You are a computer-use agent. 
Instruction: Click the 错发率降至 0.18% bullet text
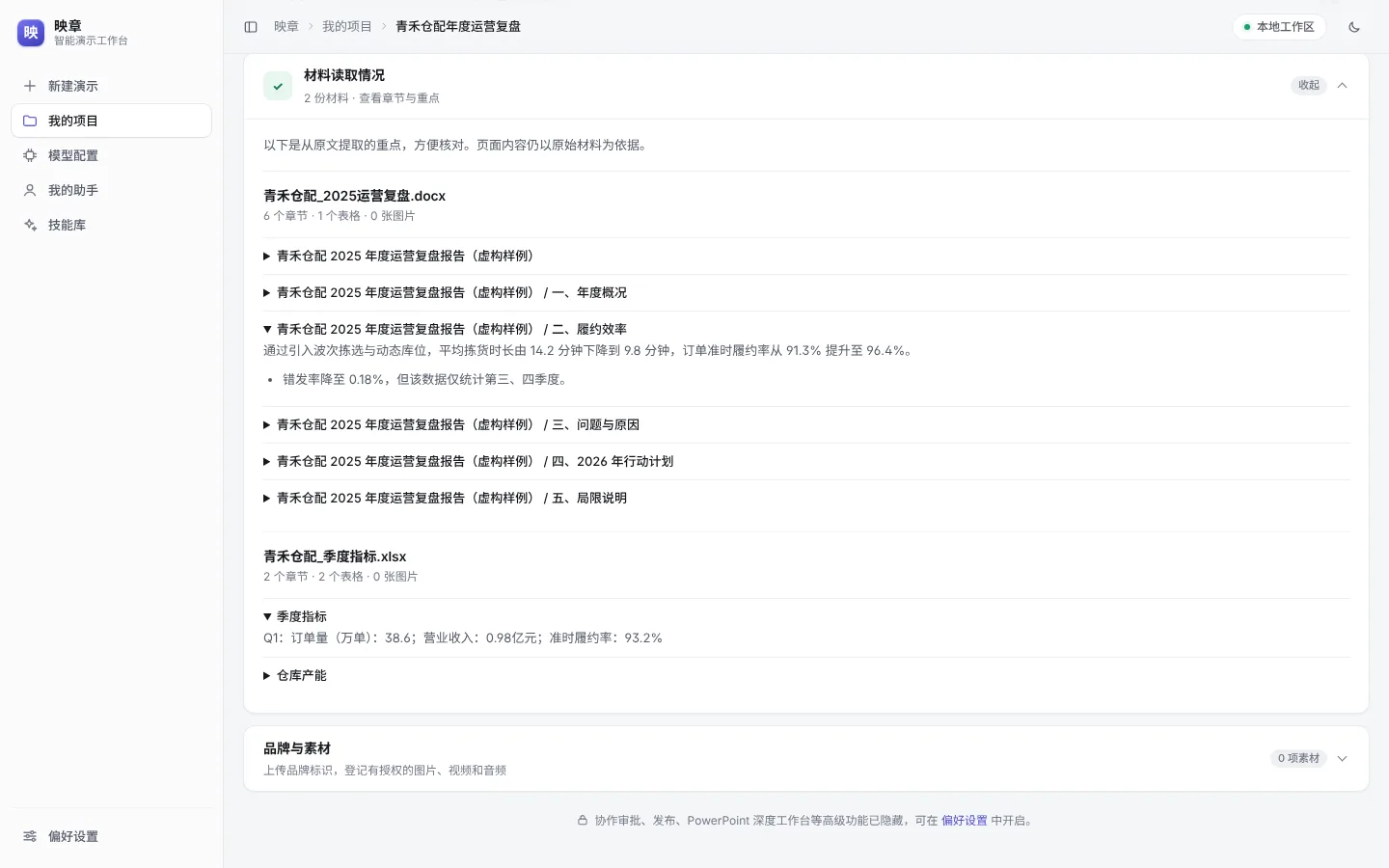[424, 379]
